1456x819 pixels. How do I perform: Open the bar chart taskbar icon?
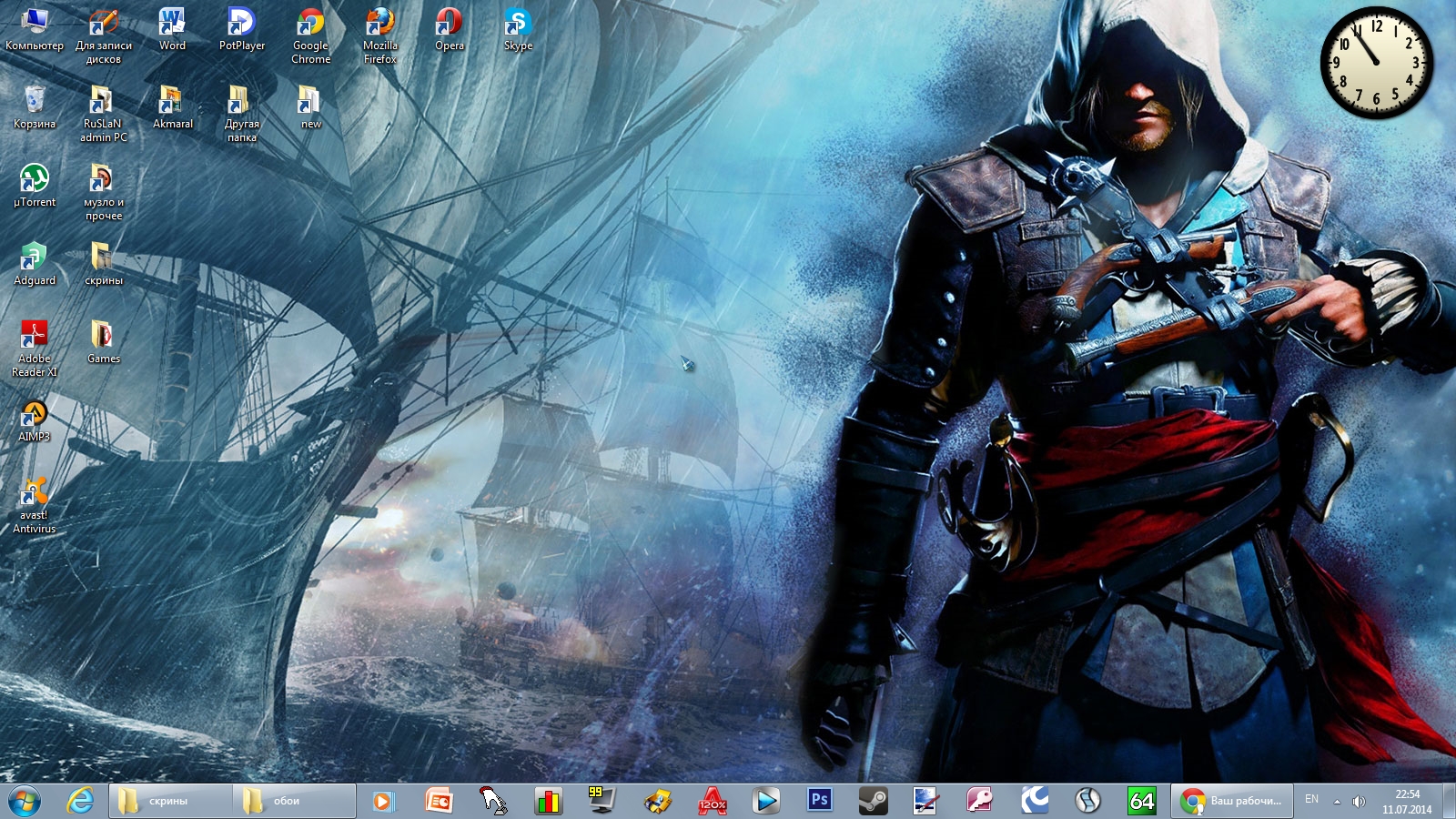[x=549, y=801]
